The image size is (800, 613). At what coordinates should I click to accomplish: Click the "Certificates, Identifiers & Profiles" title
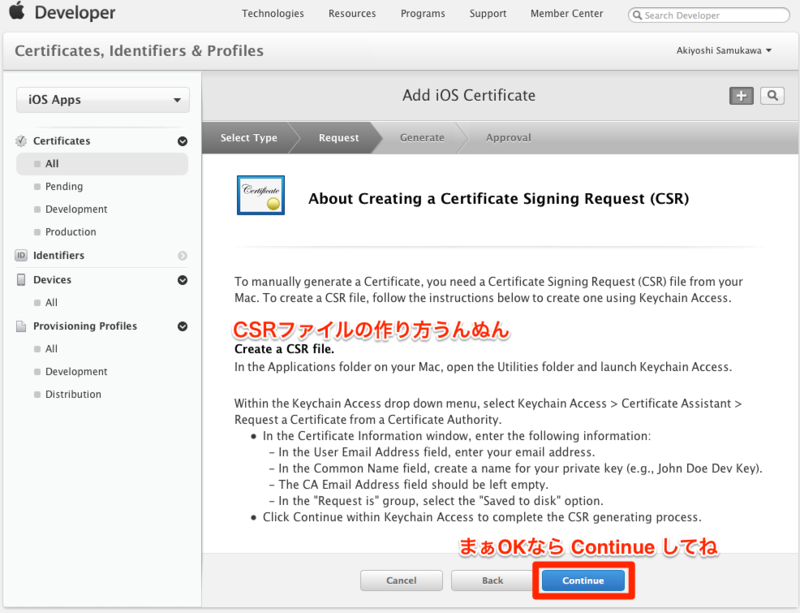coord(139,51)
